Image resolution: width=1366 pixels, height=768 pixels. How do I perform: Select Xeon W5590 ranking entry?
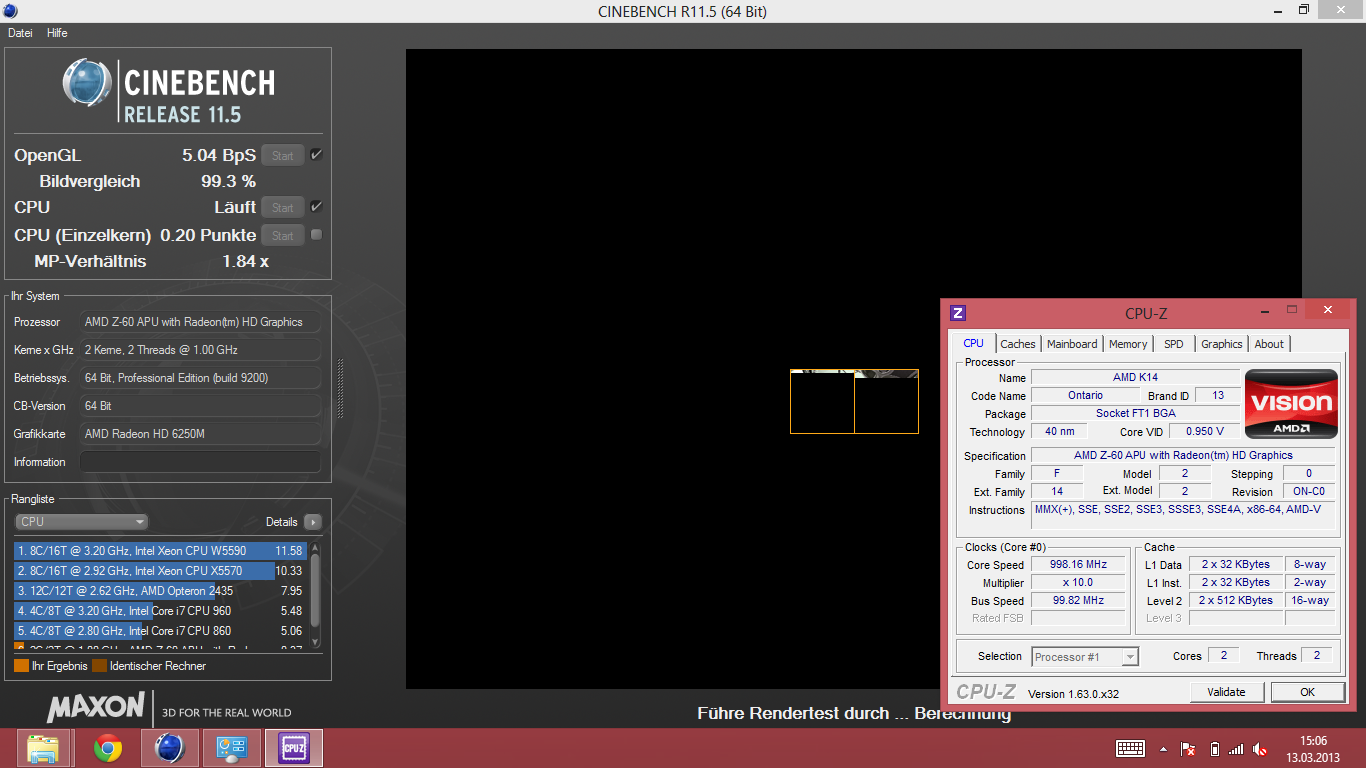[159, 551]
